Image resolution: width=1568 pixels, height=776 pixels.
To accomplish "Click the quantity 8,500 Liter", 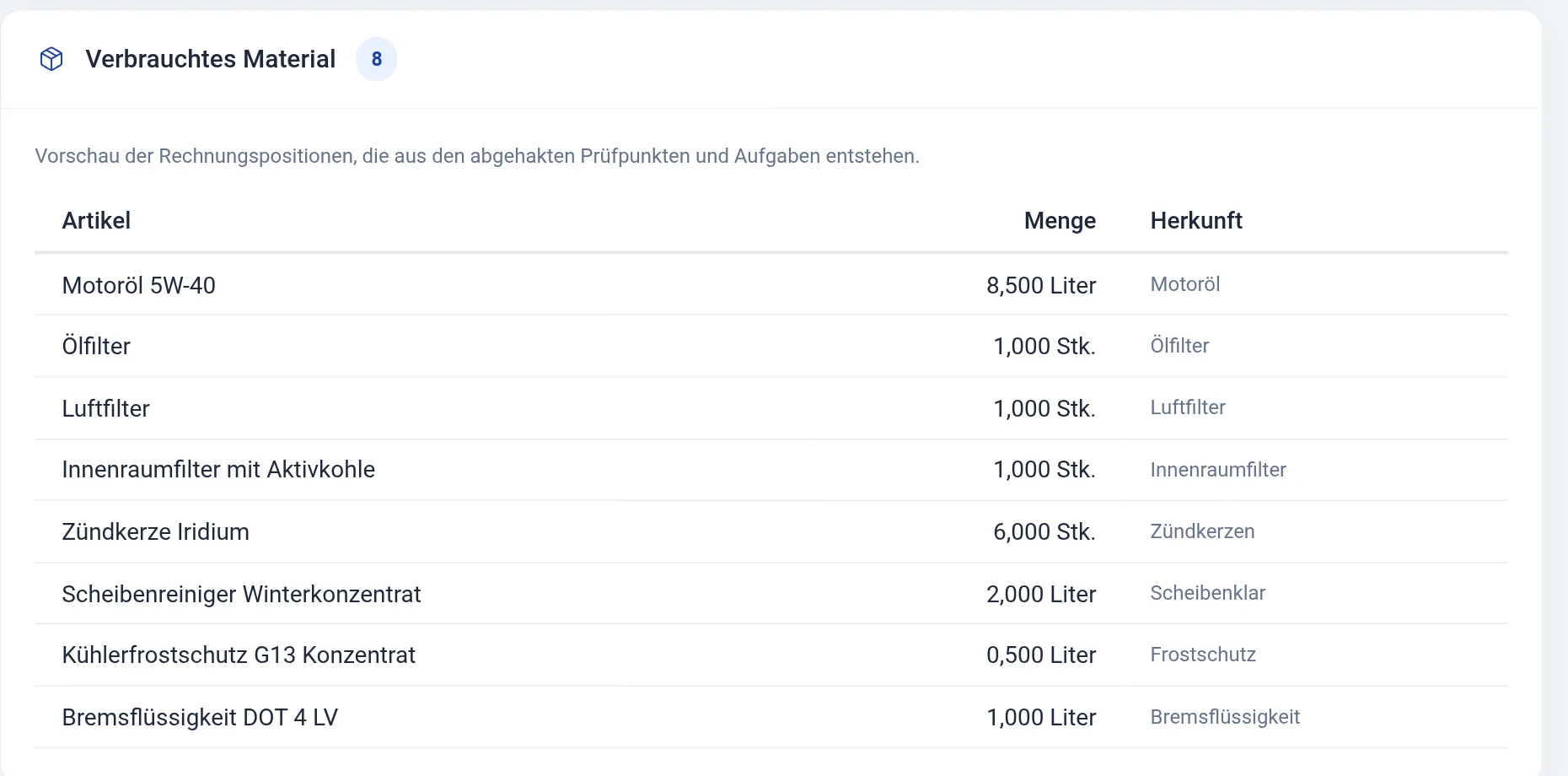I will click(1041, 285).
